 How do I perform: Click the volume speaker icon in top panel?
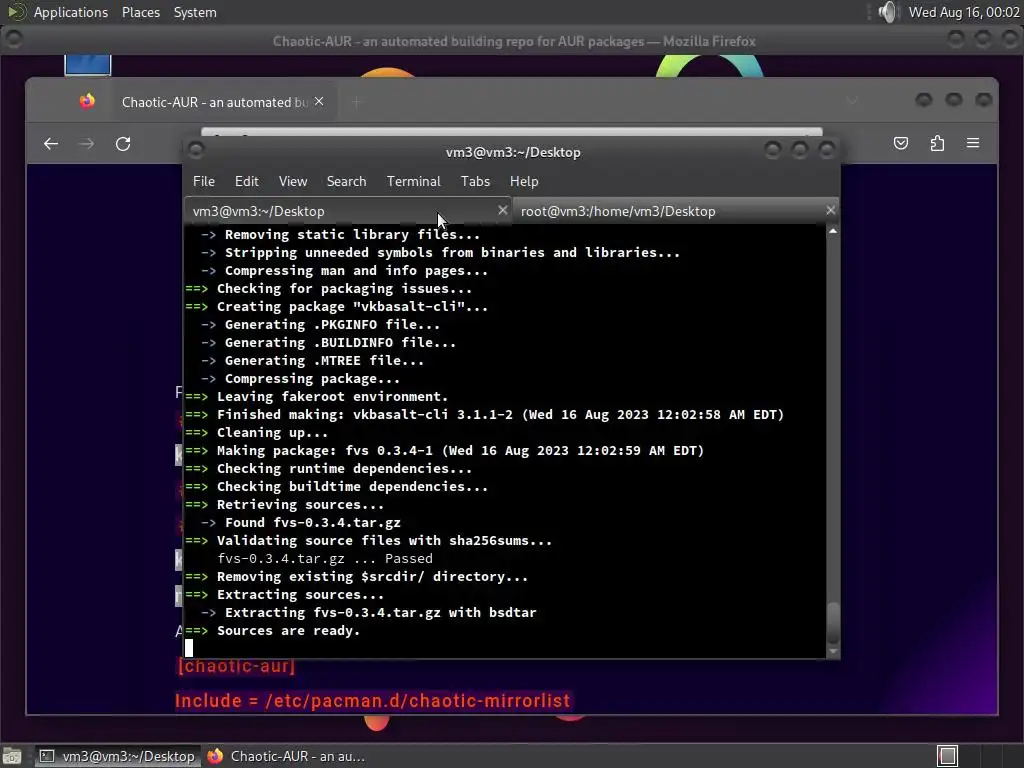click(887, 12)
